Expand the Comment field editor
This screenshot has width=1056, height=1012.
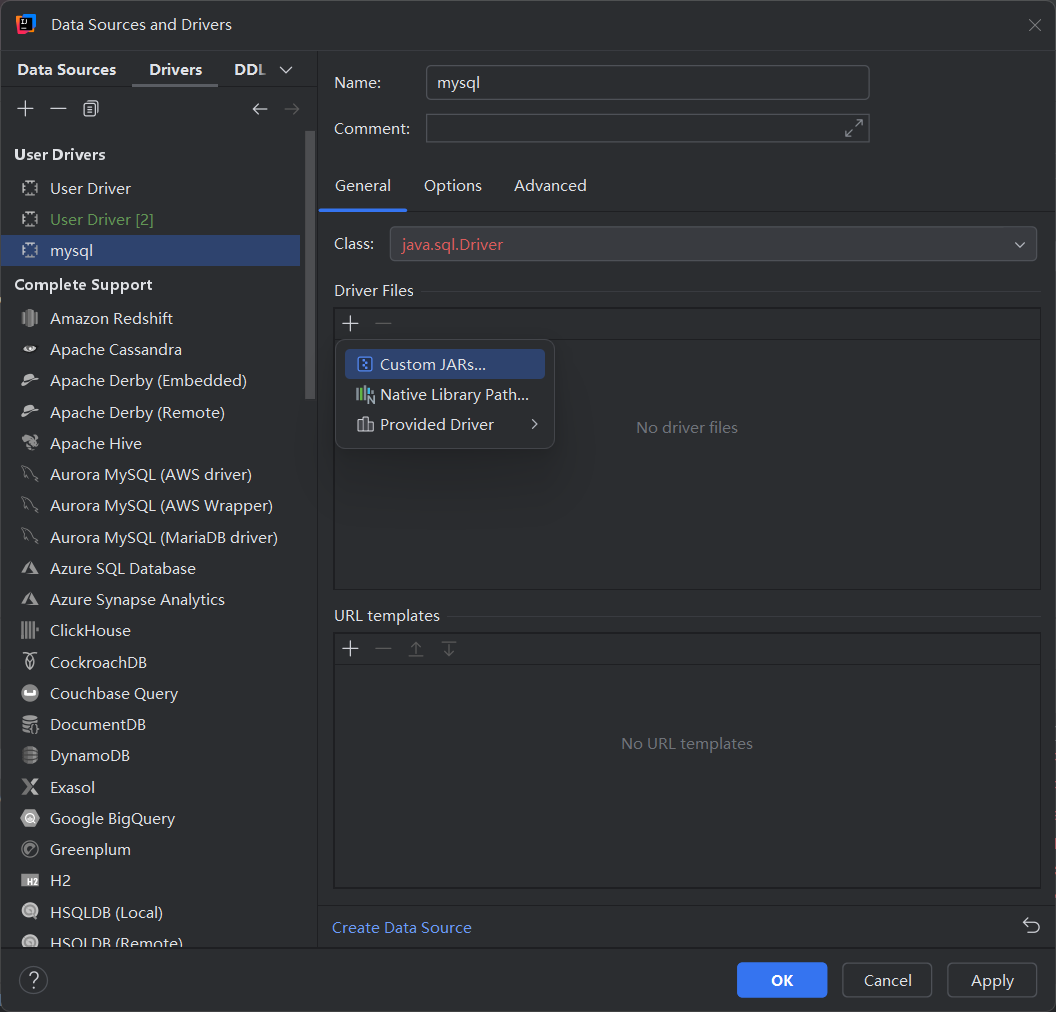(854, 128)
